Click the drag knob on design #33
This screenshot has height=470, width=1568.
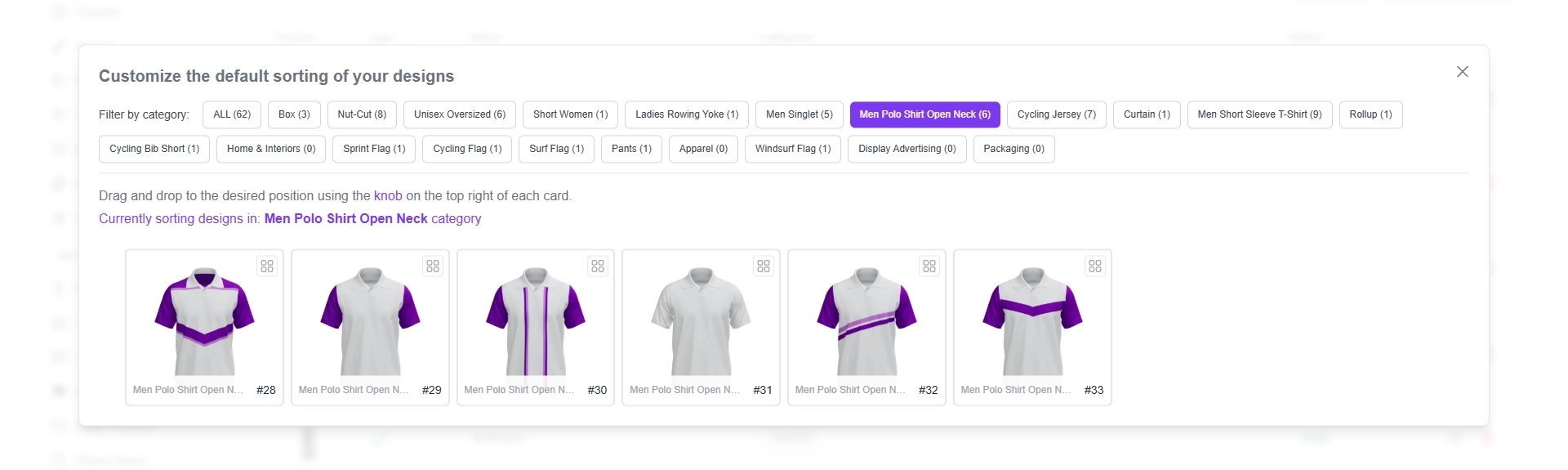(x=1095, y=266)
